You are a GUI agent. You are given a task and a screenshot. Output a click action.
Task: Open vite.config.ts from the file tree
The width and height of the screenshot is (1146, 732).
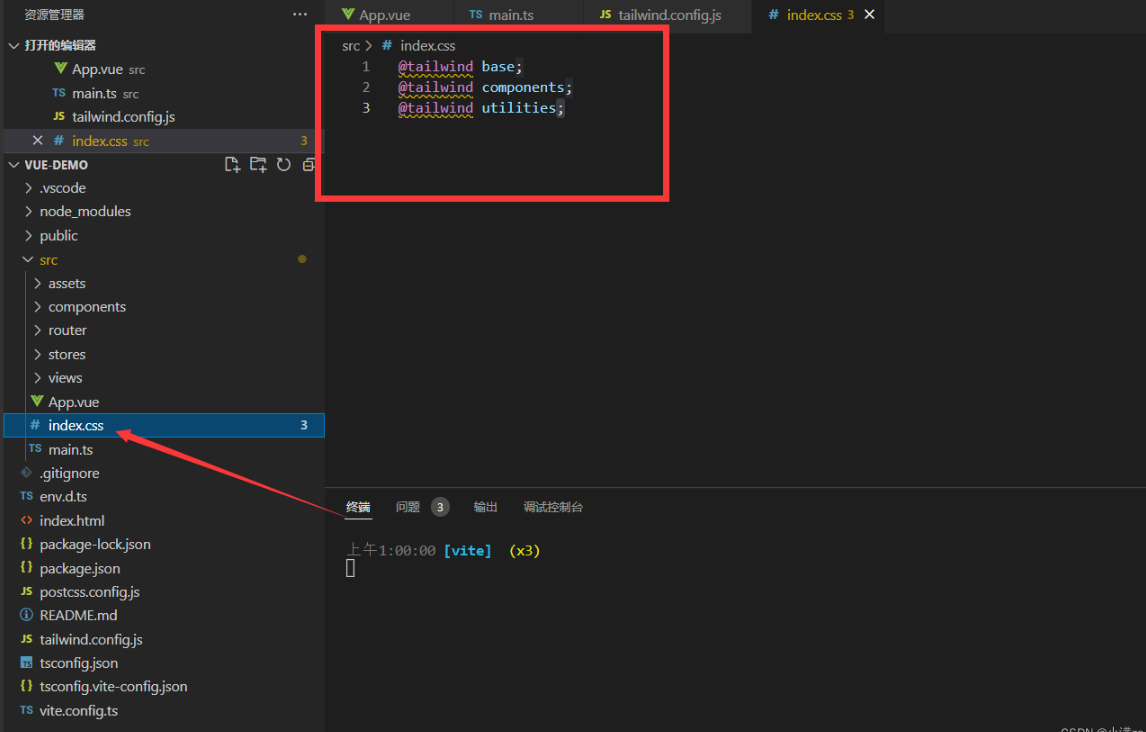pyautogui.click(x=78, y=711)
